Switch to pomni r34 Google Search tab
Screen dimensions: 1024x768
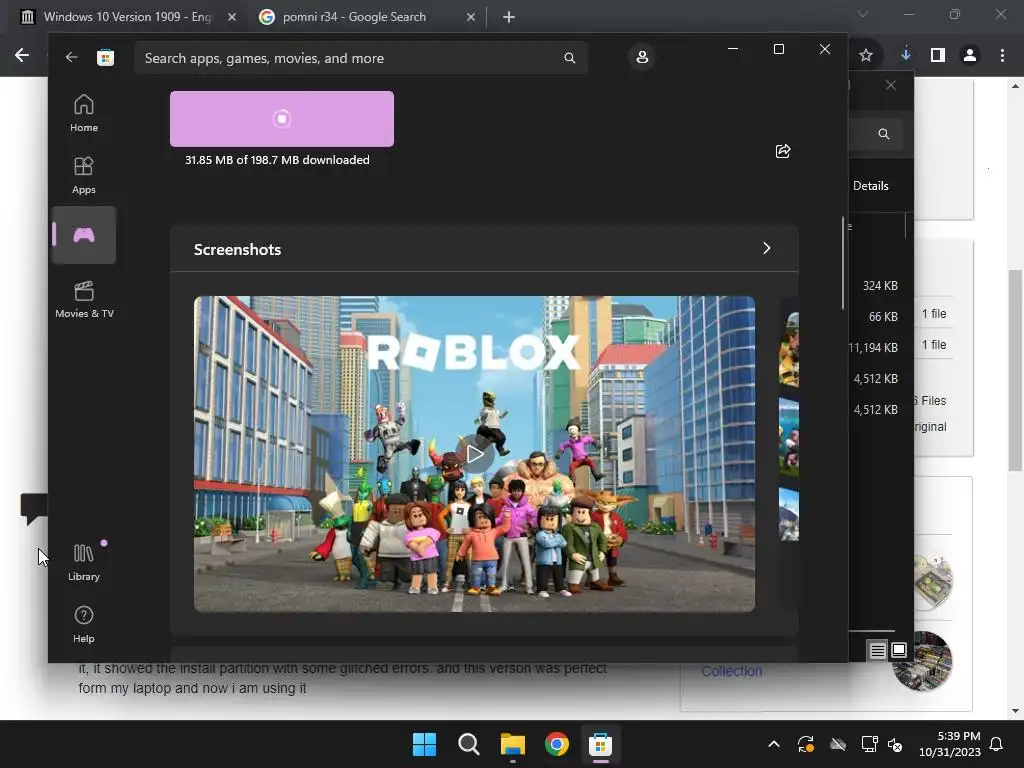(354, 17)
